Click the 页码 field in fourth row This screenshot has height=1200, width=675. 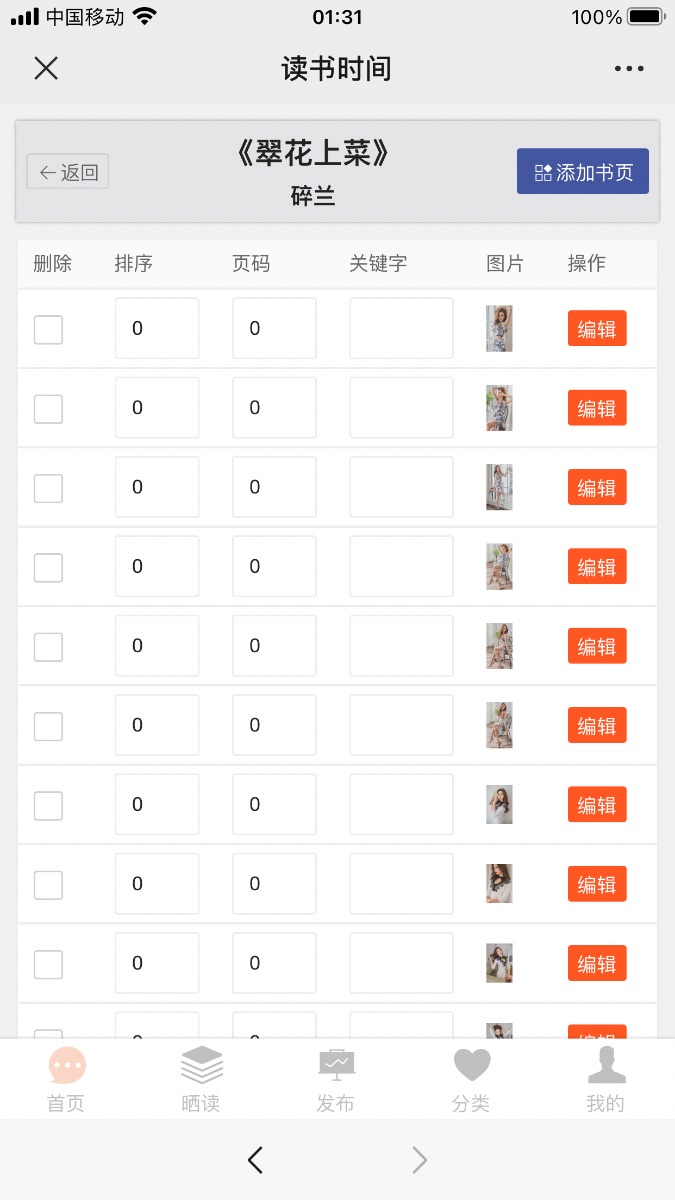click(x=274, y=566)
